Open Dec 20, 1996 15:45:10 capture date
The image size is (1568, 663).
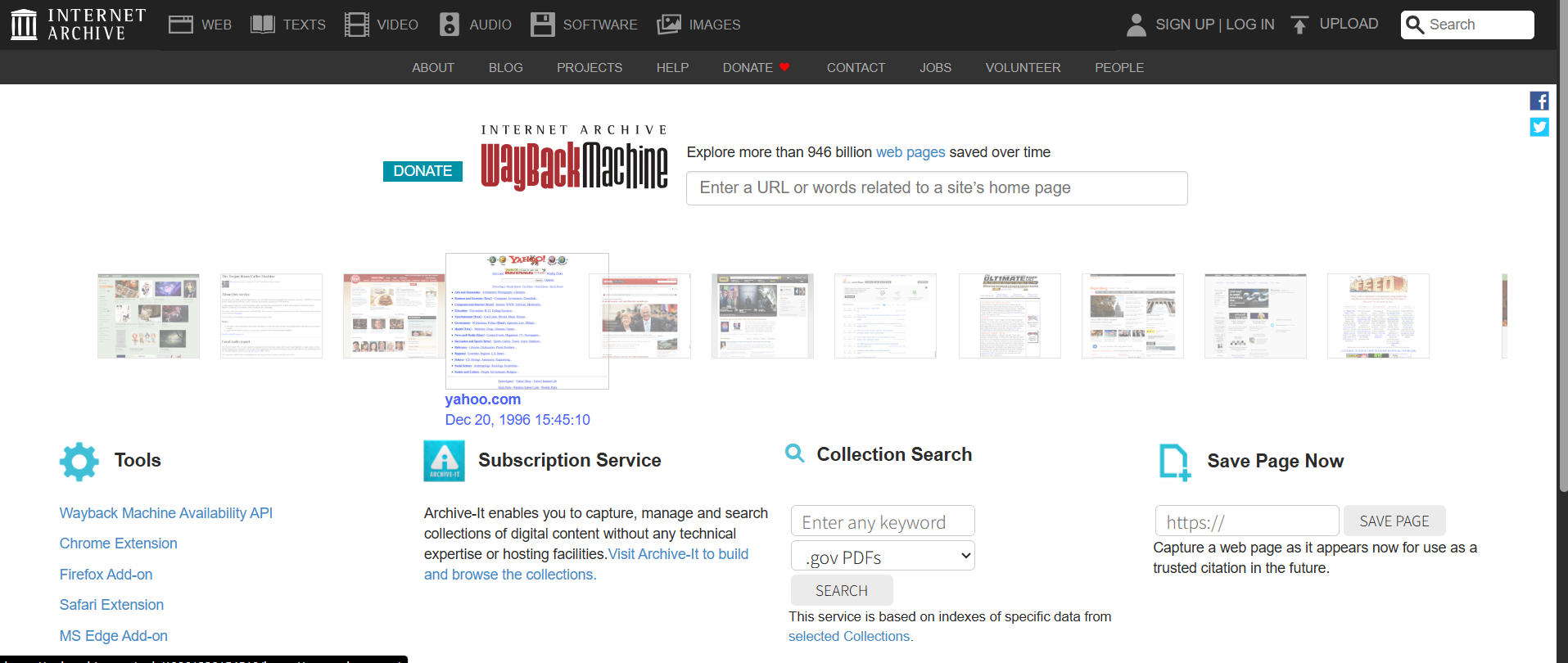pos(517,420)
